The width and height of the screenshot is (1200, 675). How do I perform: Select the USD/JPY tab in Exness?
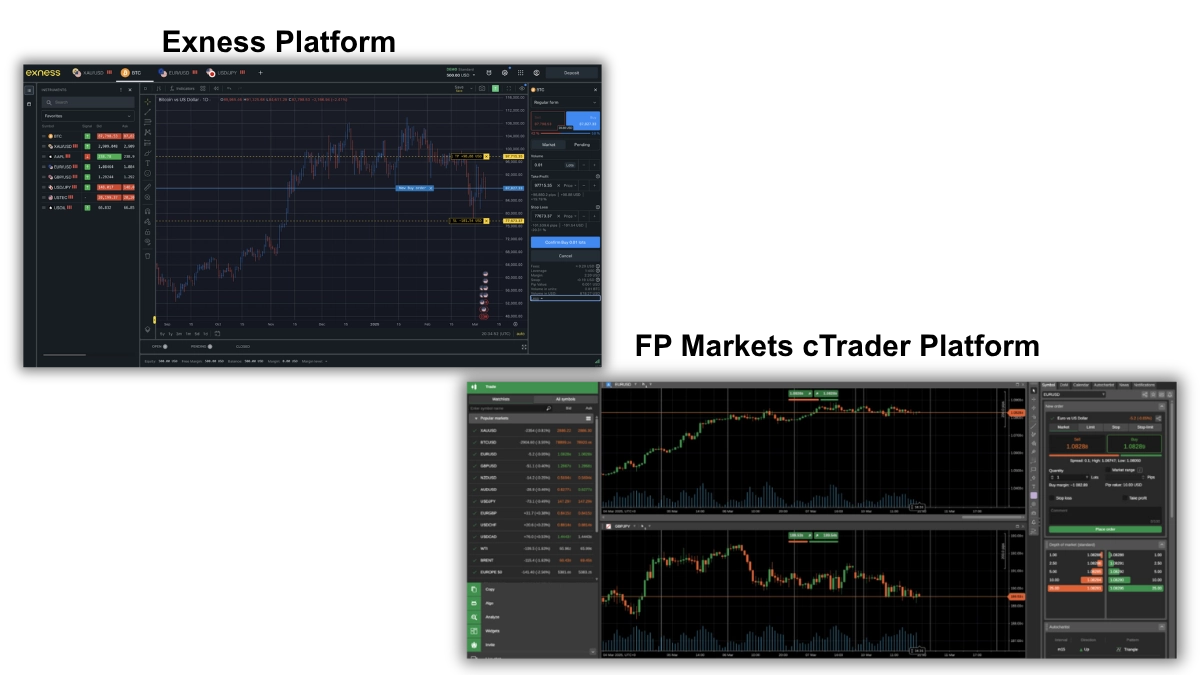point(226,73)
